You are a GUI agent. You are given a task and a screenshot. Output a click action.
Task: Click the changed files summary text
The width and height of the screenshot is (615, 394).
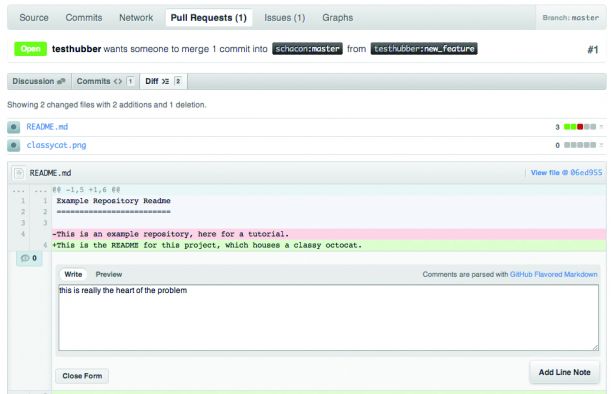107,105
